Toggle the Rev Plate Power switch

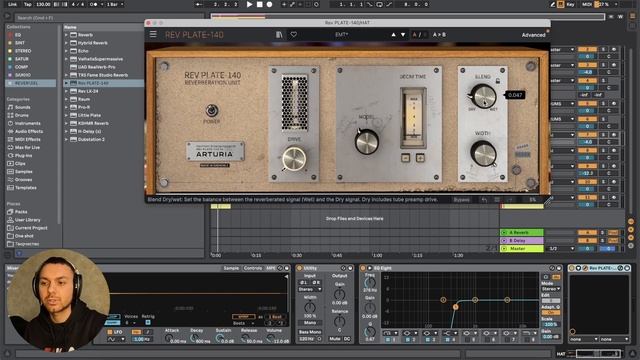point(211,110)
